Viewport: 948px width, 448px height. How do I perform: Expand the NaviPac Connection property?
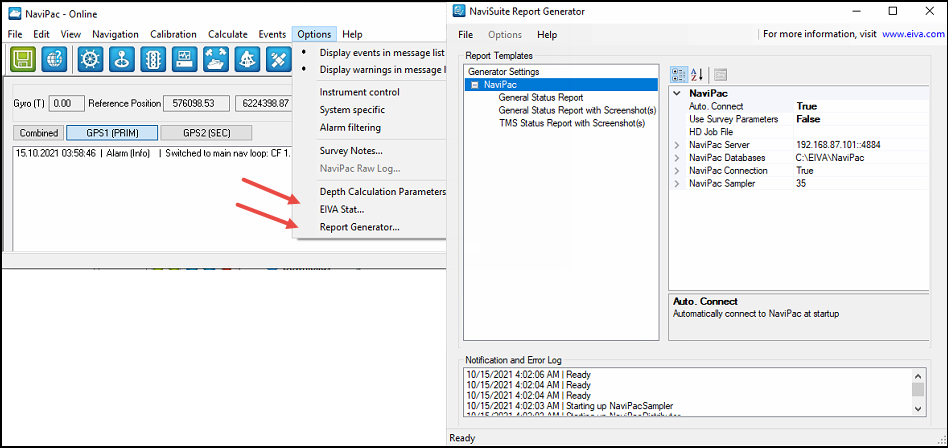pyautogui.click(x=677, y=170)
